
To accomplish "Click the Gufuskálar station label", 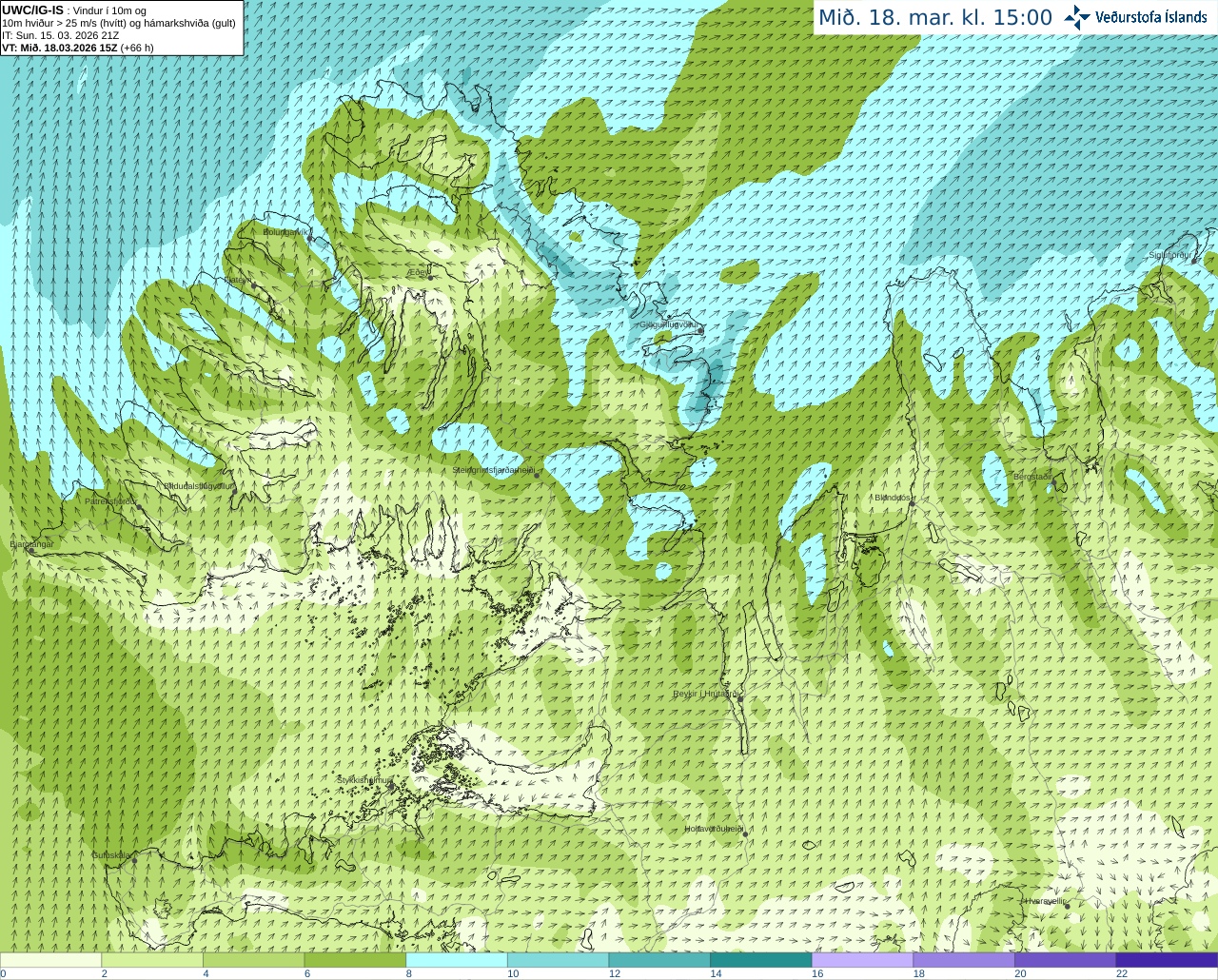I will pyautogui.click(x=110, y=855).
